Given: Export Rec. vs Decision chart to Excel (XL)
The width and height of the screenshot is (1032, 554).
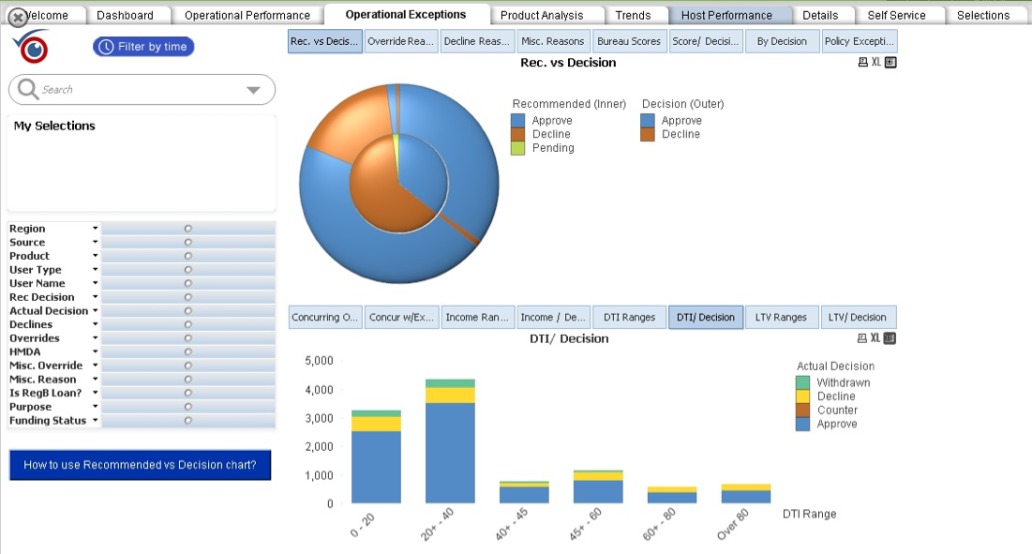Looking at the screenshot, I should tap(876, 62).
